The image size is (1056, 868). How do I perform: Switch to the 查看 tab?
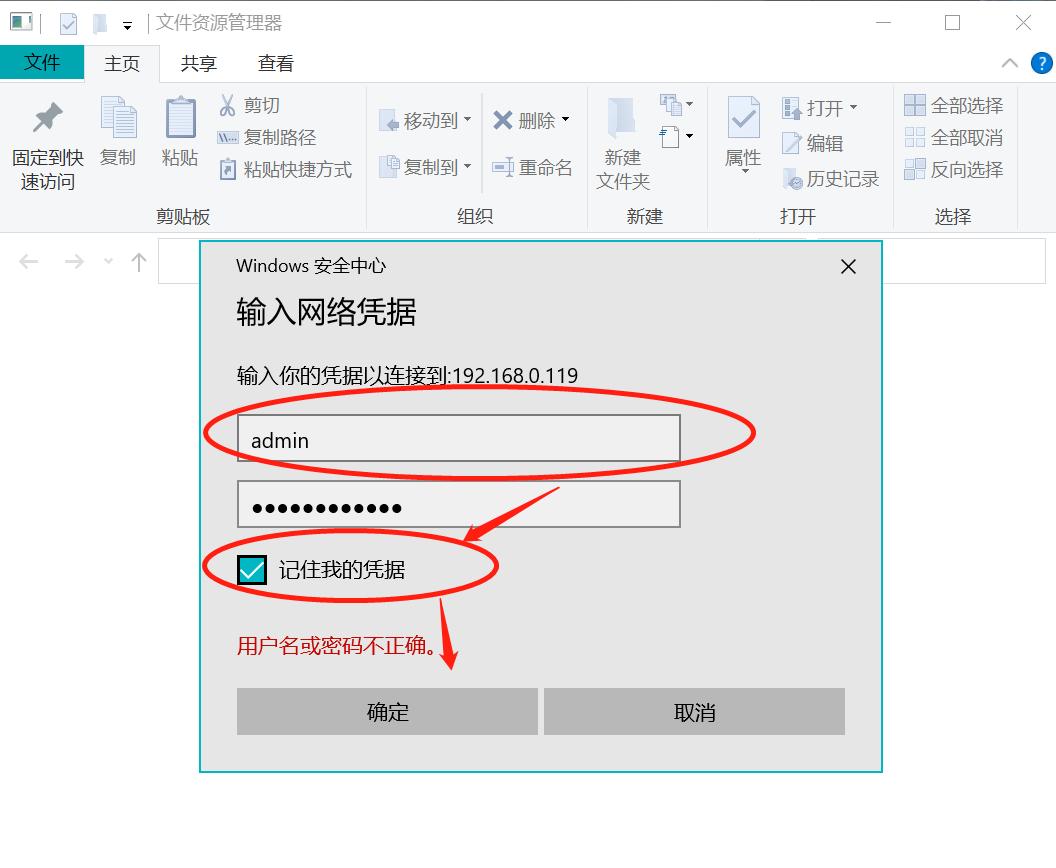point(273,62)
